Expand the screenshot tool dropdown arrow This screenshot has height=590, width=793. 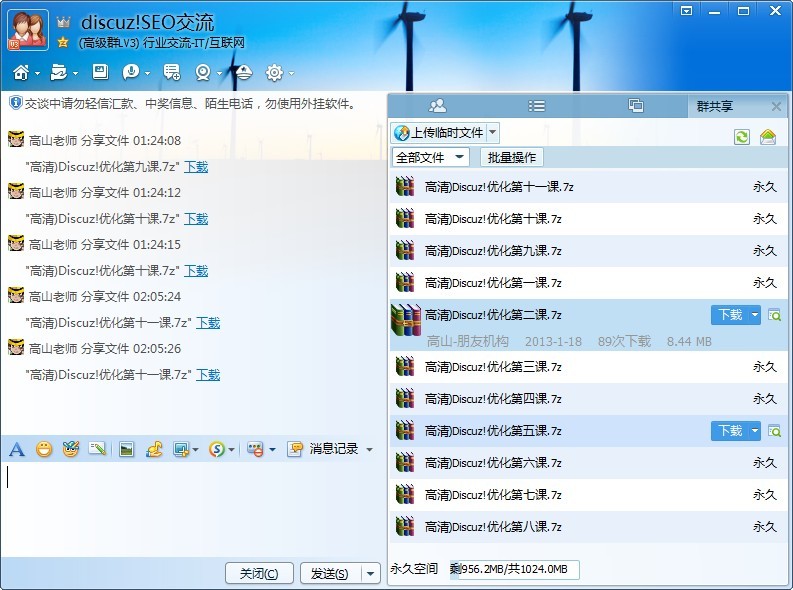(x=195, y=449)
